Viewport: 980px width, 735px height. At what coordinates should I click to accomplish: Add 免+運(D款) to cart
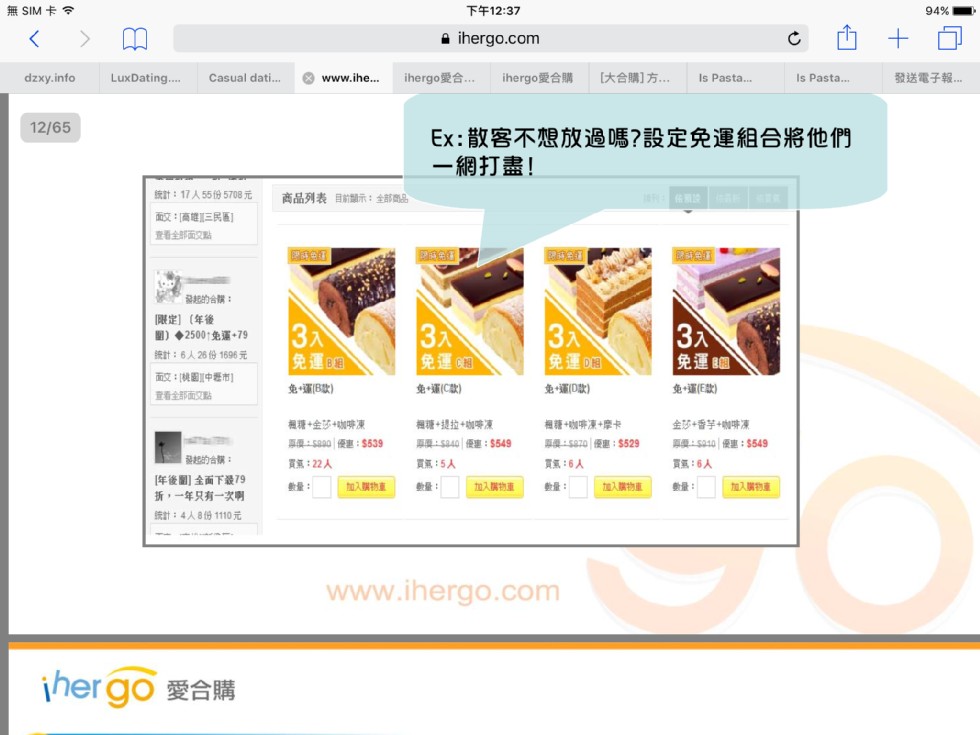(x=622, y=487)
